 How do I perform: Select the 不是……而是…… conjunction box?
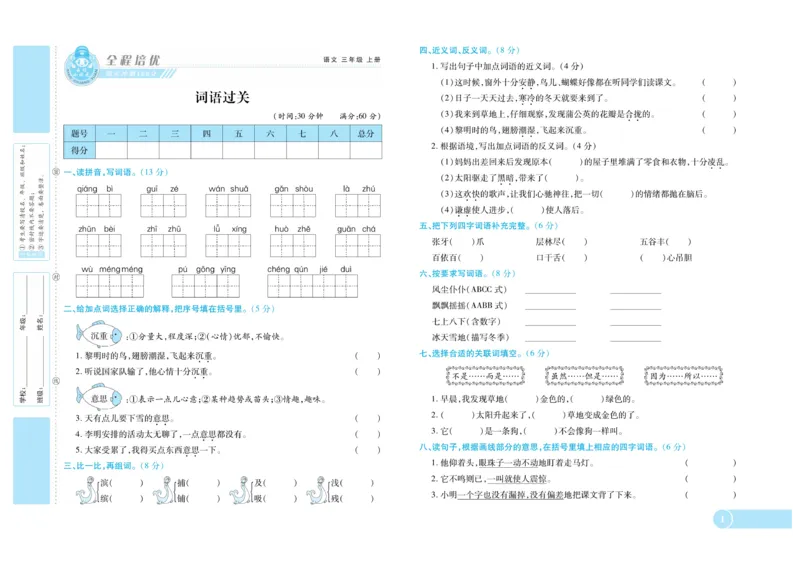coord(485,376)
